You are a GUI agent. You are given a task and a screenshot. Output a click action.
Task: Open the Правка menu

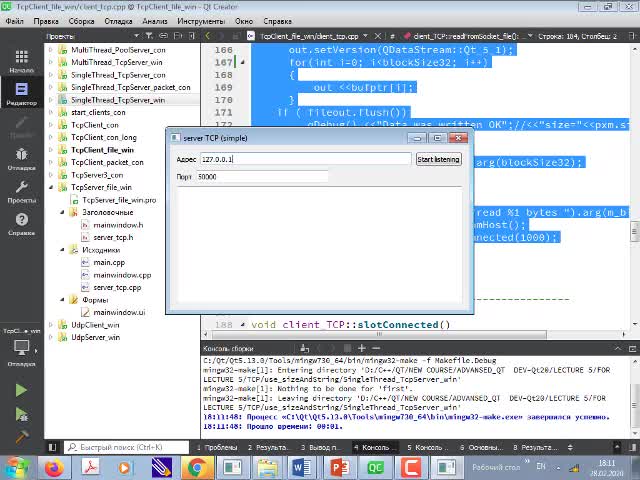click(x=46, y=21)
